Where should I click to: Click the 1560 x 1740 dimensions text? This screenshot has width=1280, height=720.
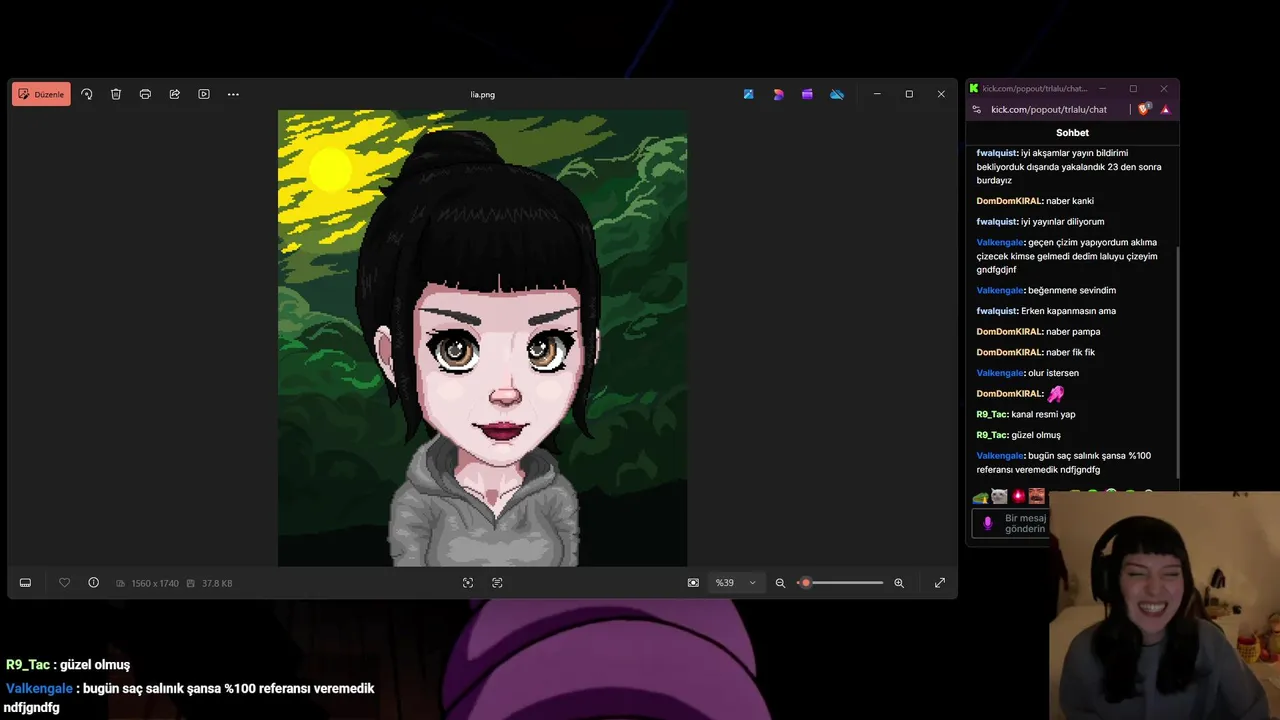(154, 583)
